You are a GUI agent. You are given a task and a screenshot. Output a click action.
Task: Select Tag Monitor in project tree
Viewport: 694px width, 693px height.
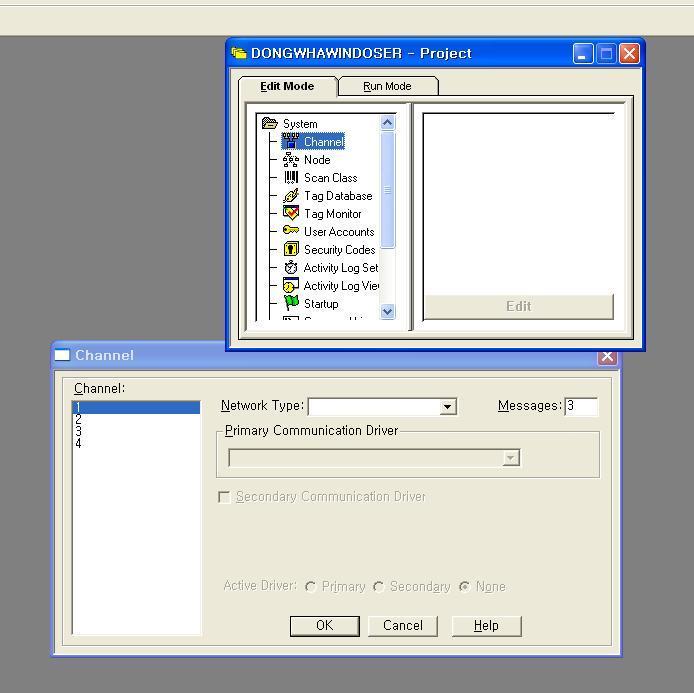coord(332,214)
